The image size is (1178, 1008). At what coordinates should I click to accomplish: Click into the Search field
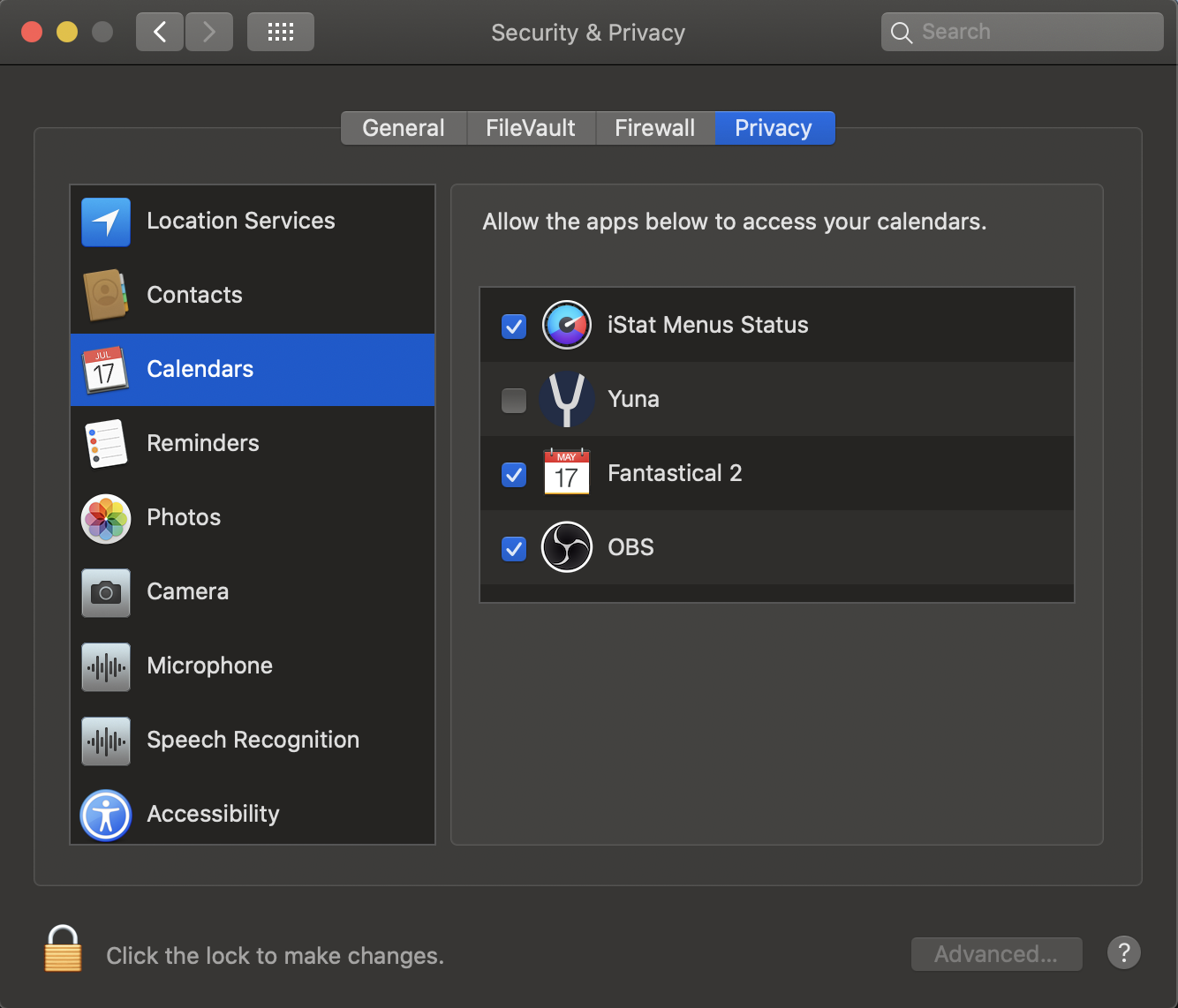(x=1023, y=32)
